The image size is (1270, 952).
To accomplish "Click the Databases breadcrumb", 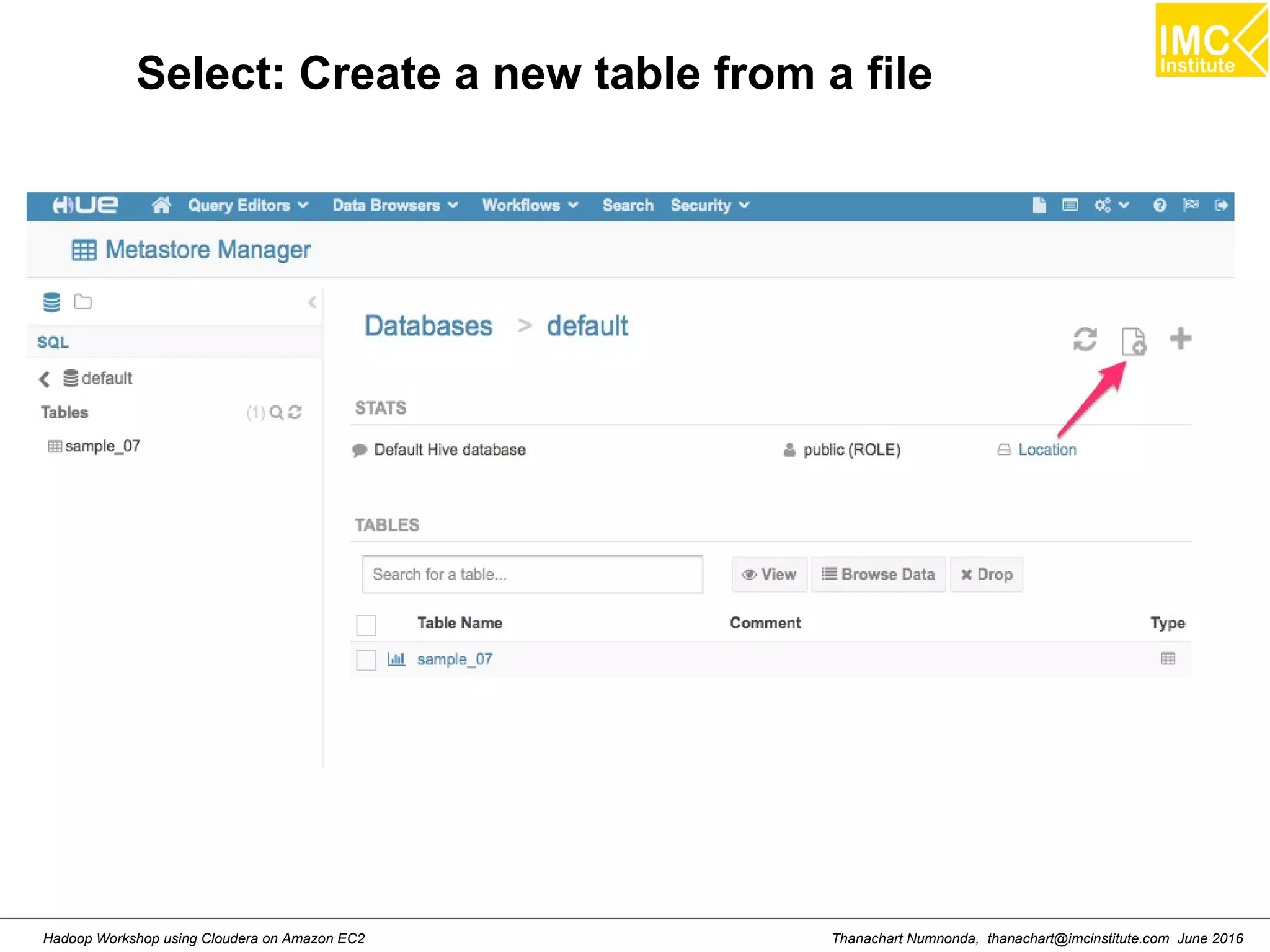I will pos(429,326).
